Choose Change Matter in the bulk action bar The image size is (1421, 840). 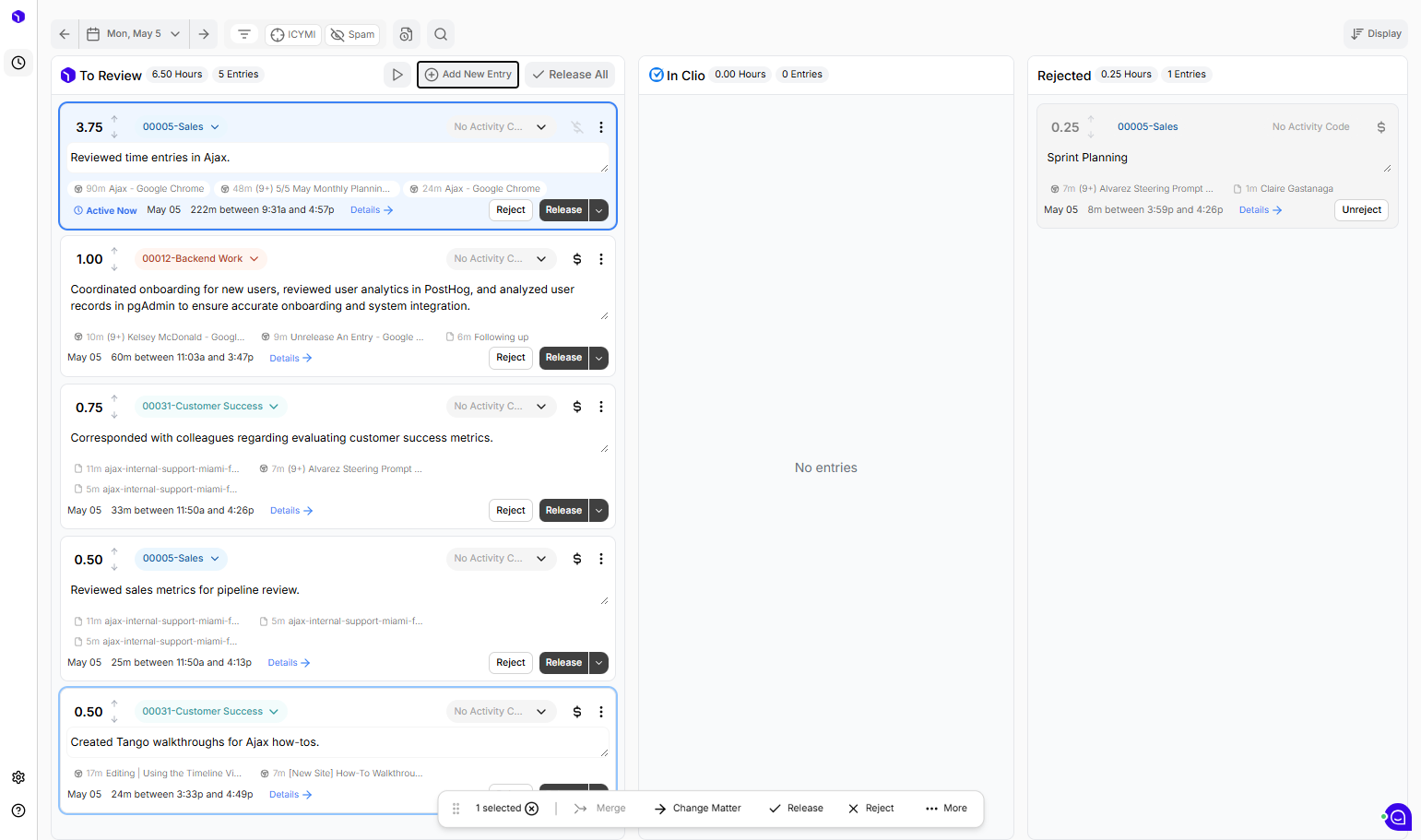click(698, 809)
